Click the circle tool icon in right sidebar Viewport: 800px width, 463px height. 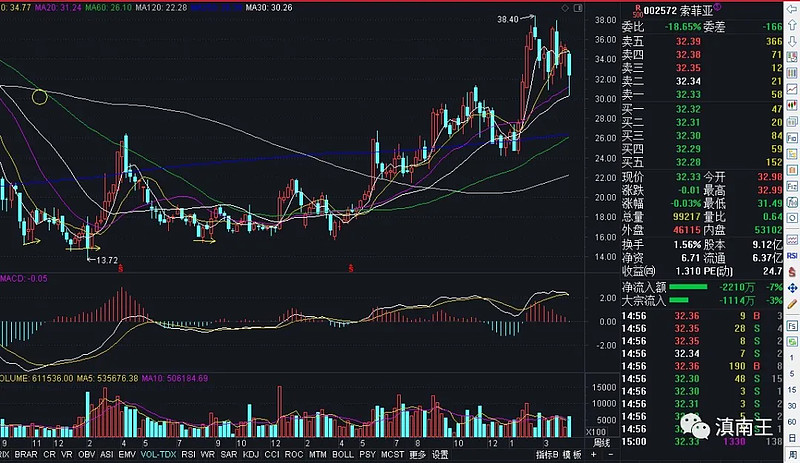(x=792, y=218)
